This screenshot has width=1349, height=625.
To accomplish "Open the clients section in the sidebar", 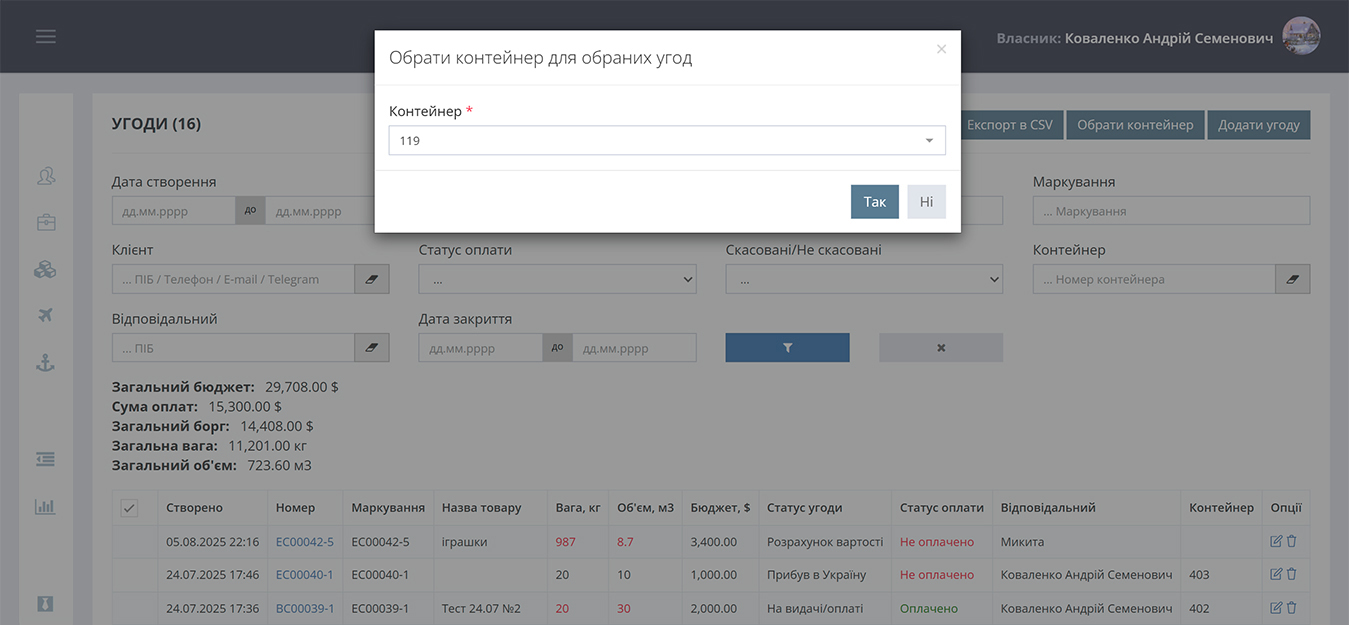I will (x=45, y=176).
